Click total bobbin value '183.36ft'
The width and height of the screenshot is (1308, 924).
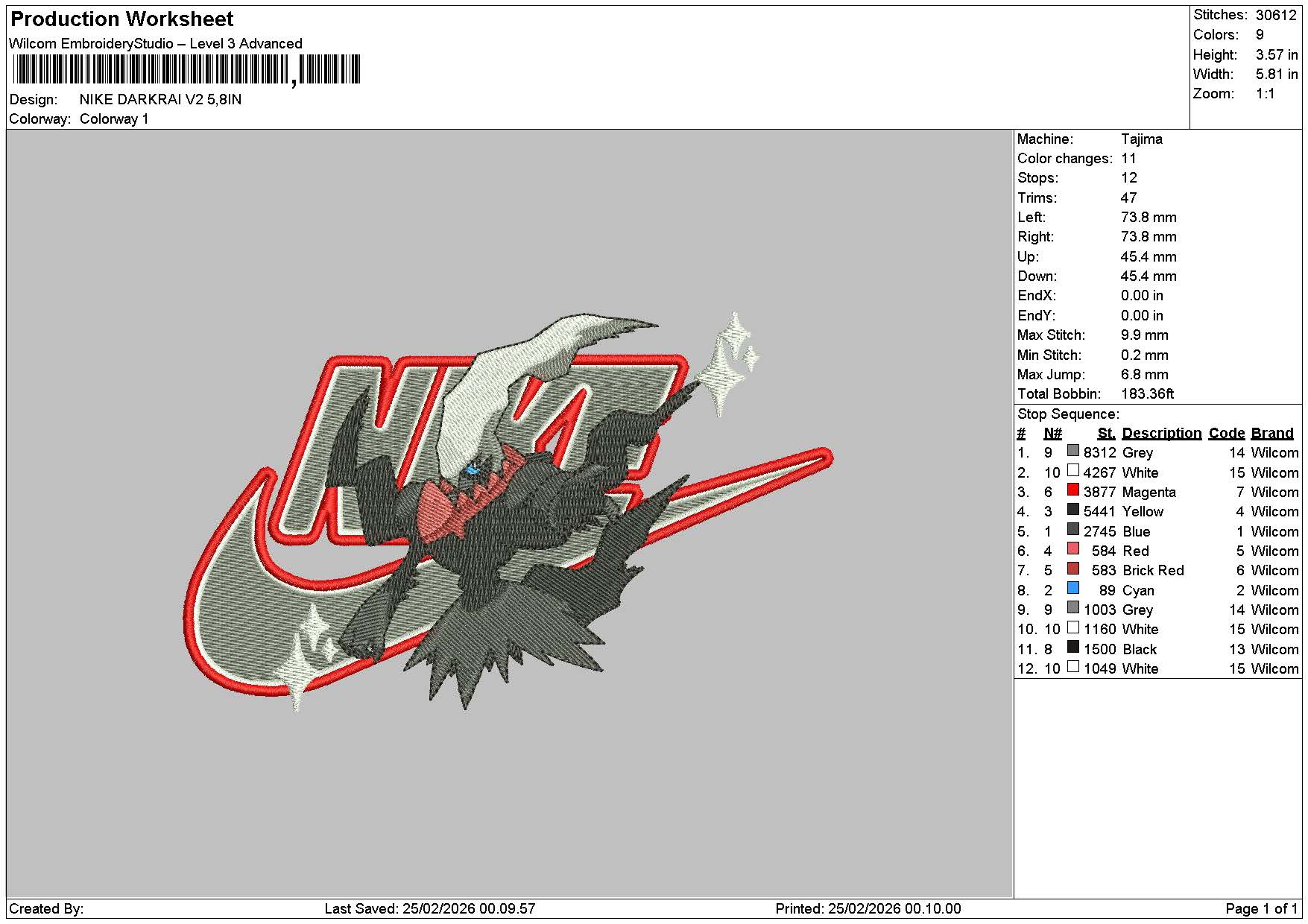(x=1148, y=394)
